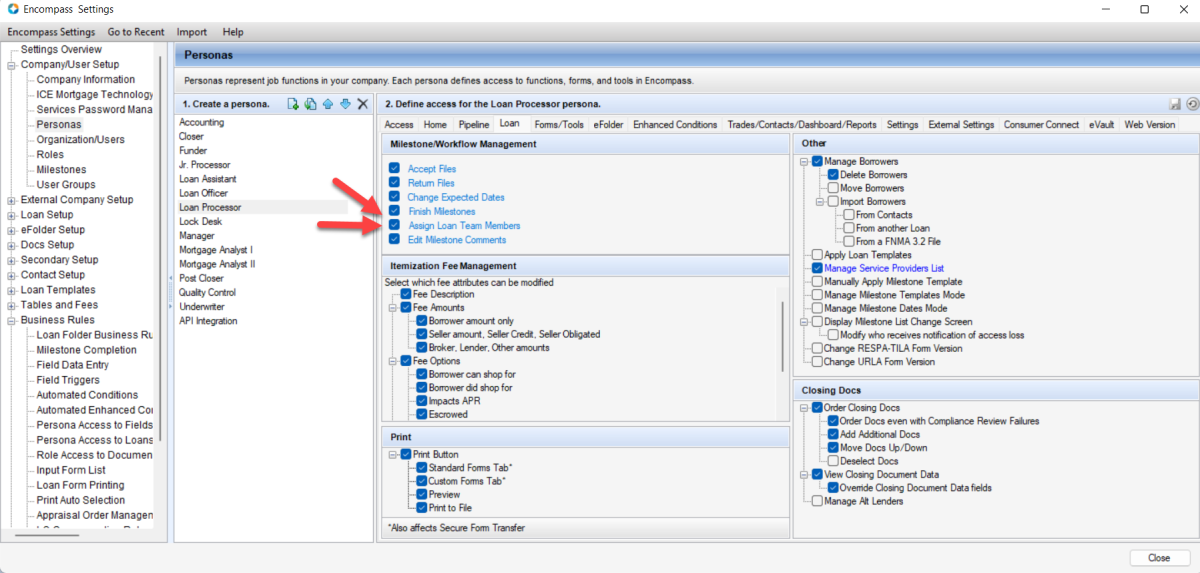Viewport: 1200px width, 573px height.
Task: Collapse the Business Rules tree node
Action: [x=11, y=320]
